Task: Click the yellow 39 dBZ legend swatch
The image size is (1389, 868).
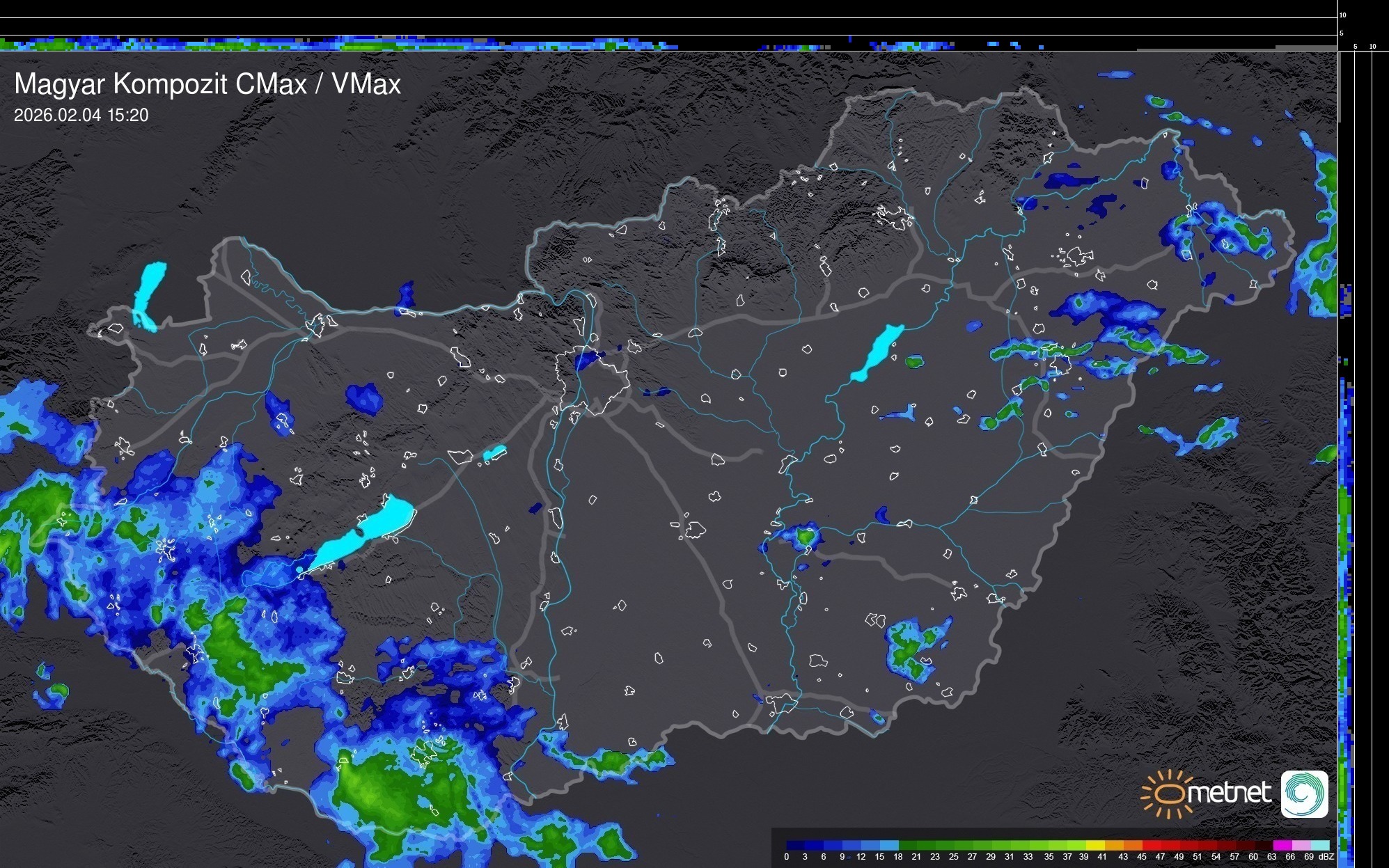Action: [x=1095, y=845]
